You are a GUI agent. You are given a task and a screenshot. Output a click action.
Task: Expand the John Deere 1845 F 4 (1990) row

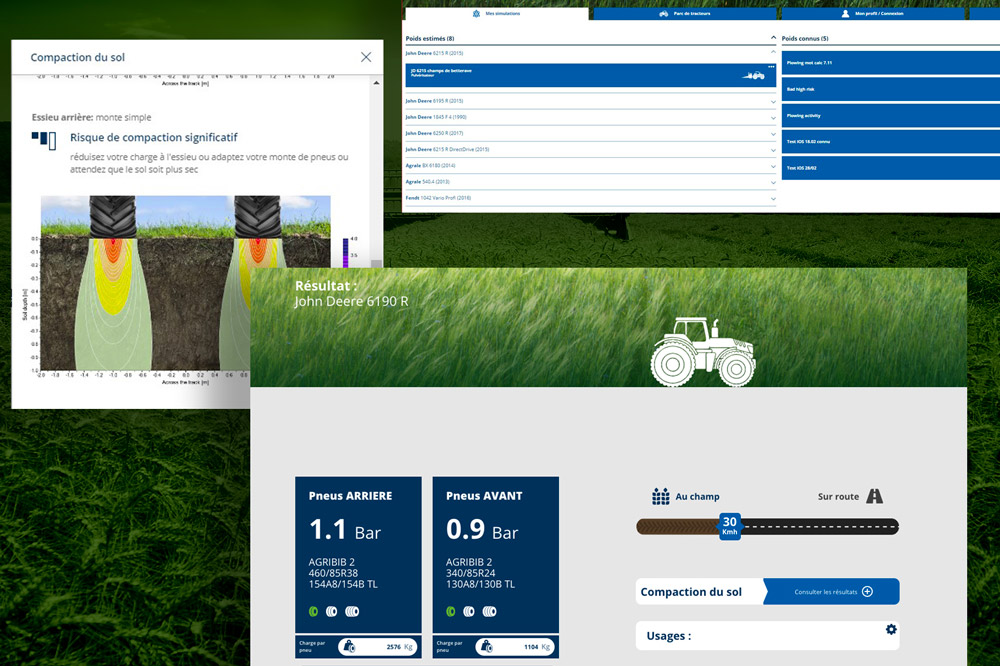point(773,117)
